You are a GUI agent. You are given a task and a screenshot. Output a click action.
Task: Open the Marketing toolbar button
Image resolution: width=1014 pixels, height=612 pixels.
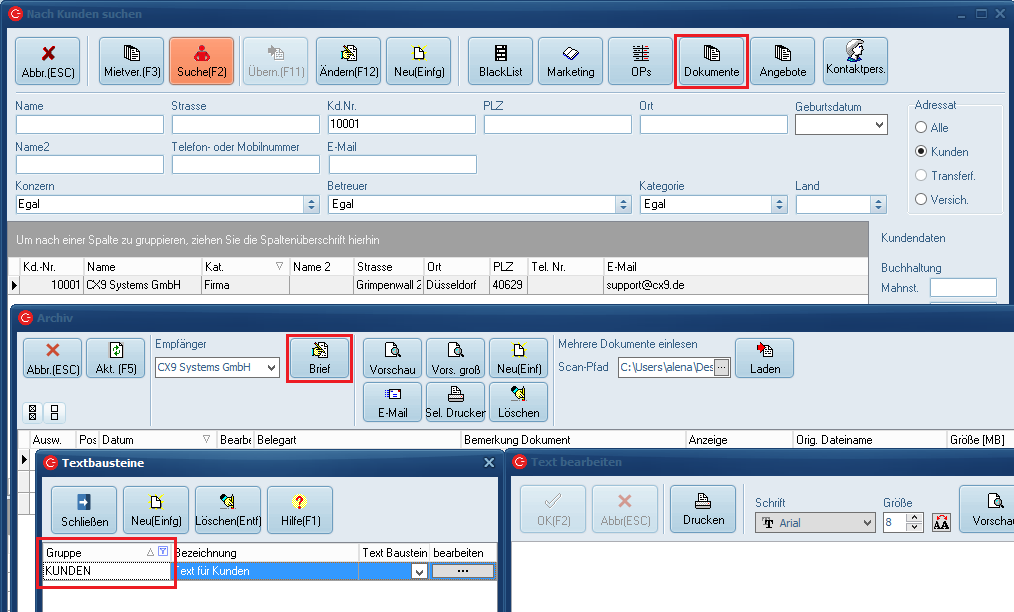point(570,62)
